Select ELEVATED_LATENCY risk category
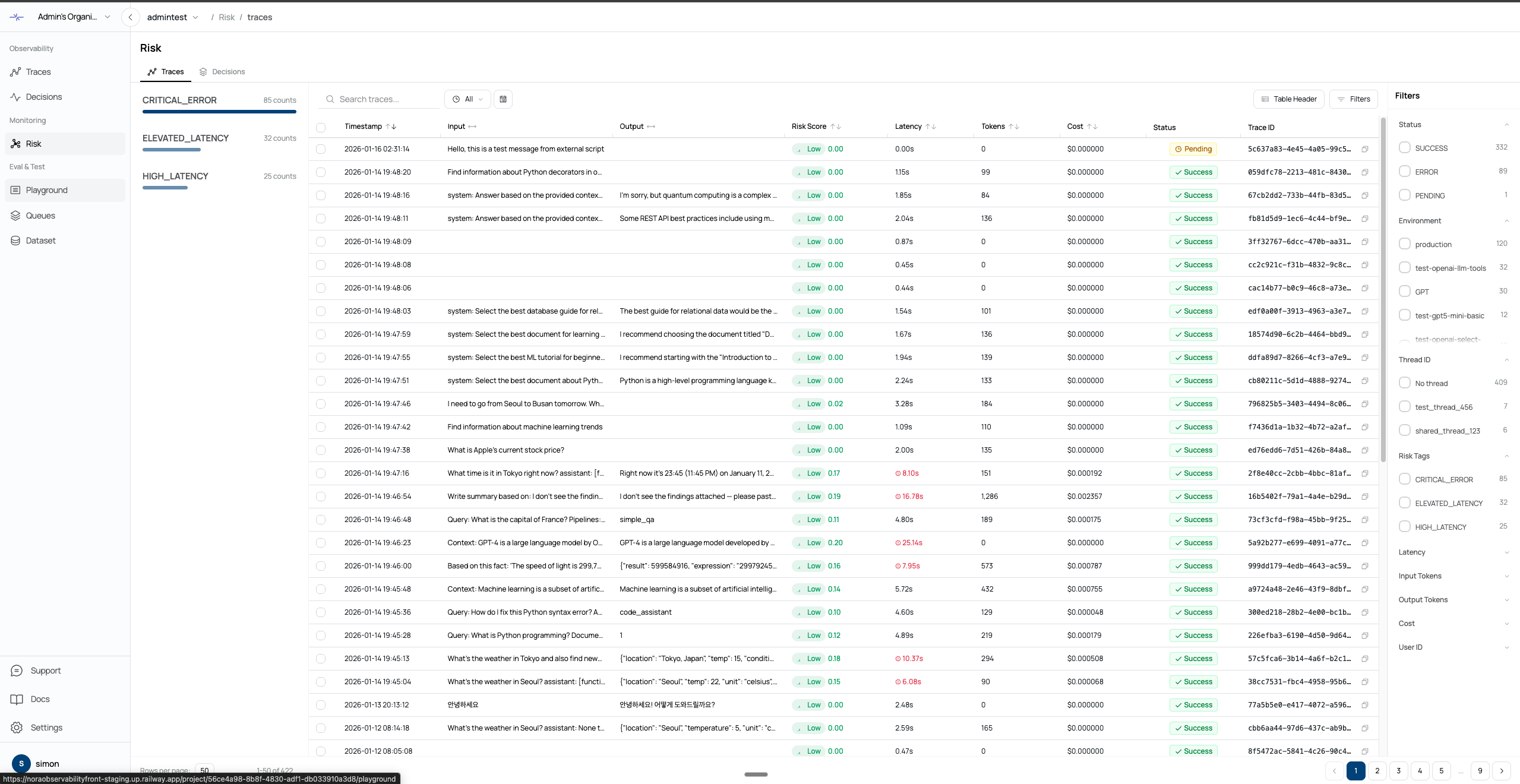 (x=185, y=138)
